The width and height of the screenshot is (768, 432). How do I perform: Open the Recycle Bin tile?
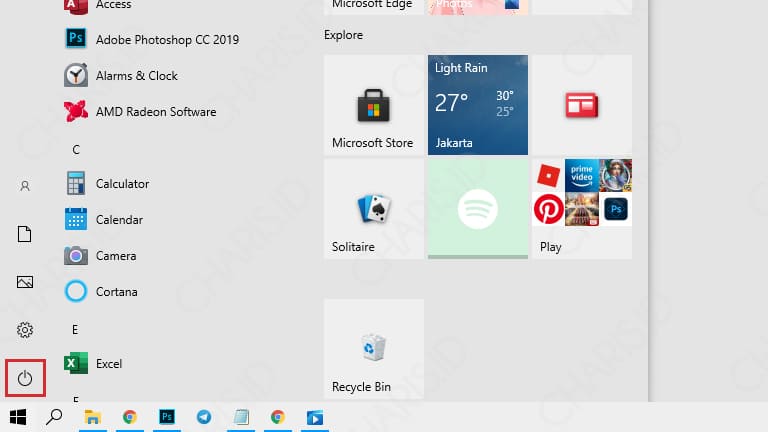tap(374, 349)
